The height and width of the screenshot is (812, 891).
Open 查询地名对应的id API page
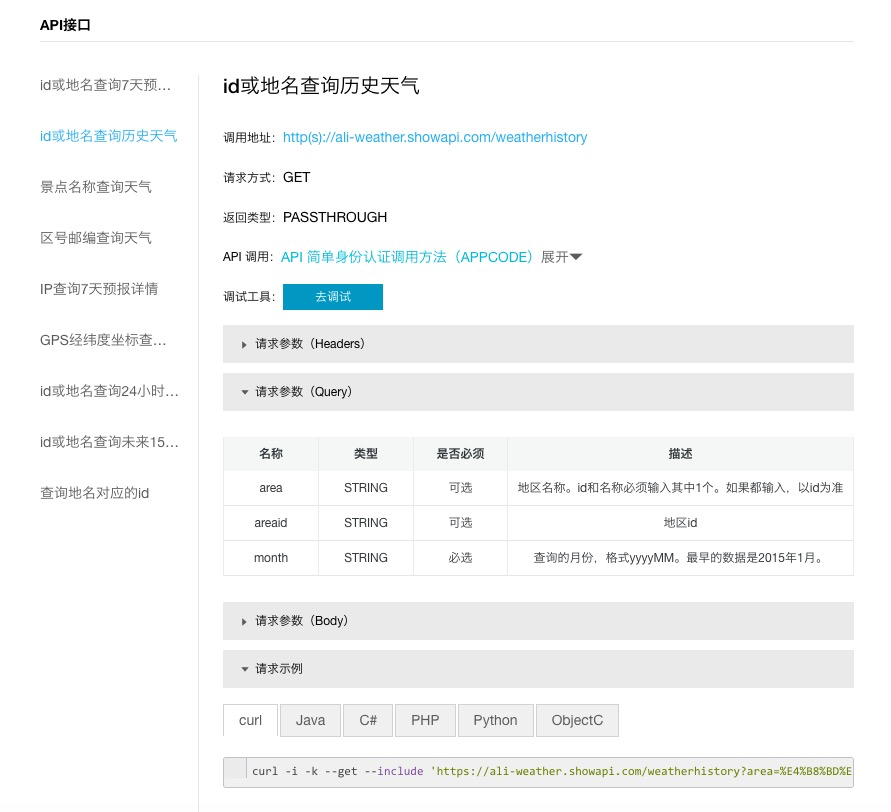[95, 493]
